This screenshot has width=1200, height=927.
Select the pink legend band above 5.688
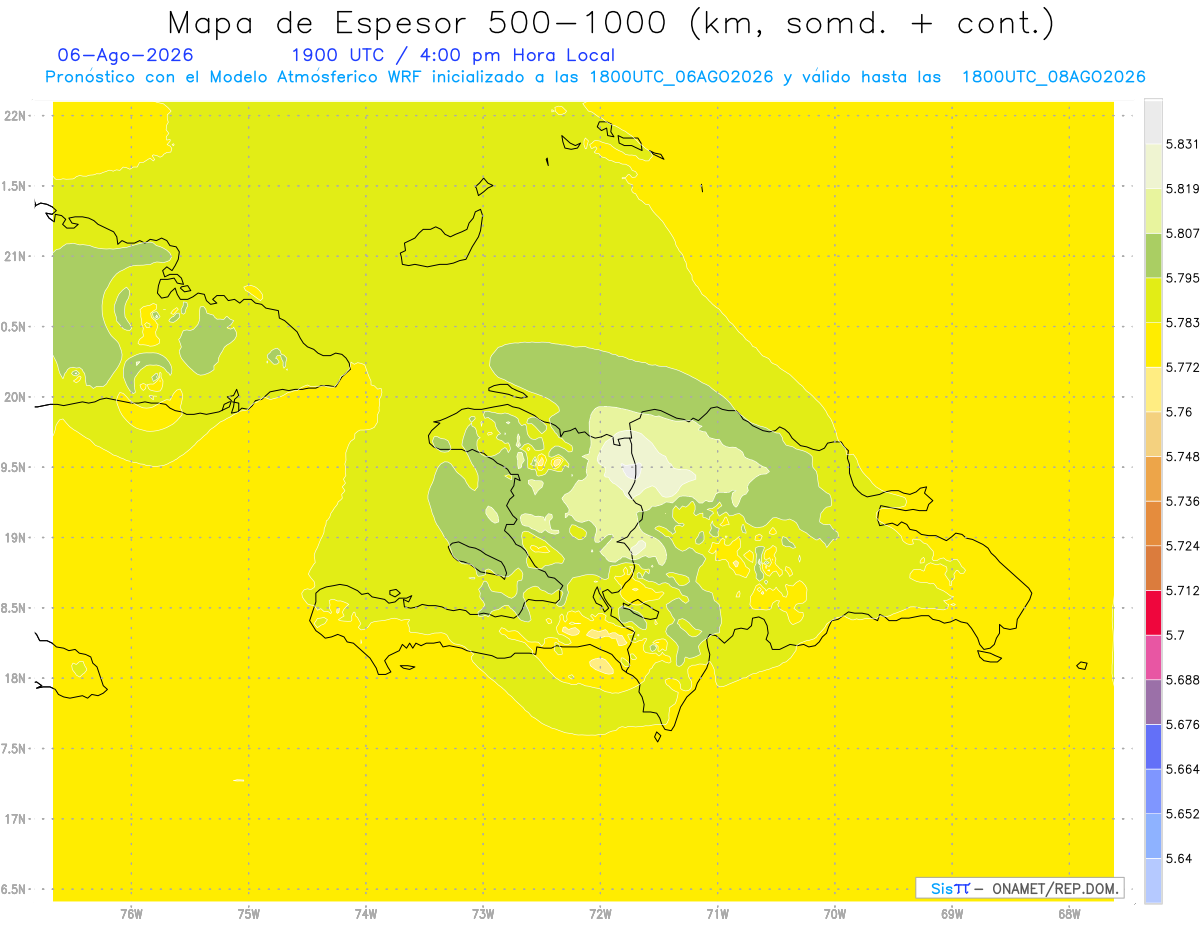pos(1153,657)
